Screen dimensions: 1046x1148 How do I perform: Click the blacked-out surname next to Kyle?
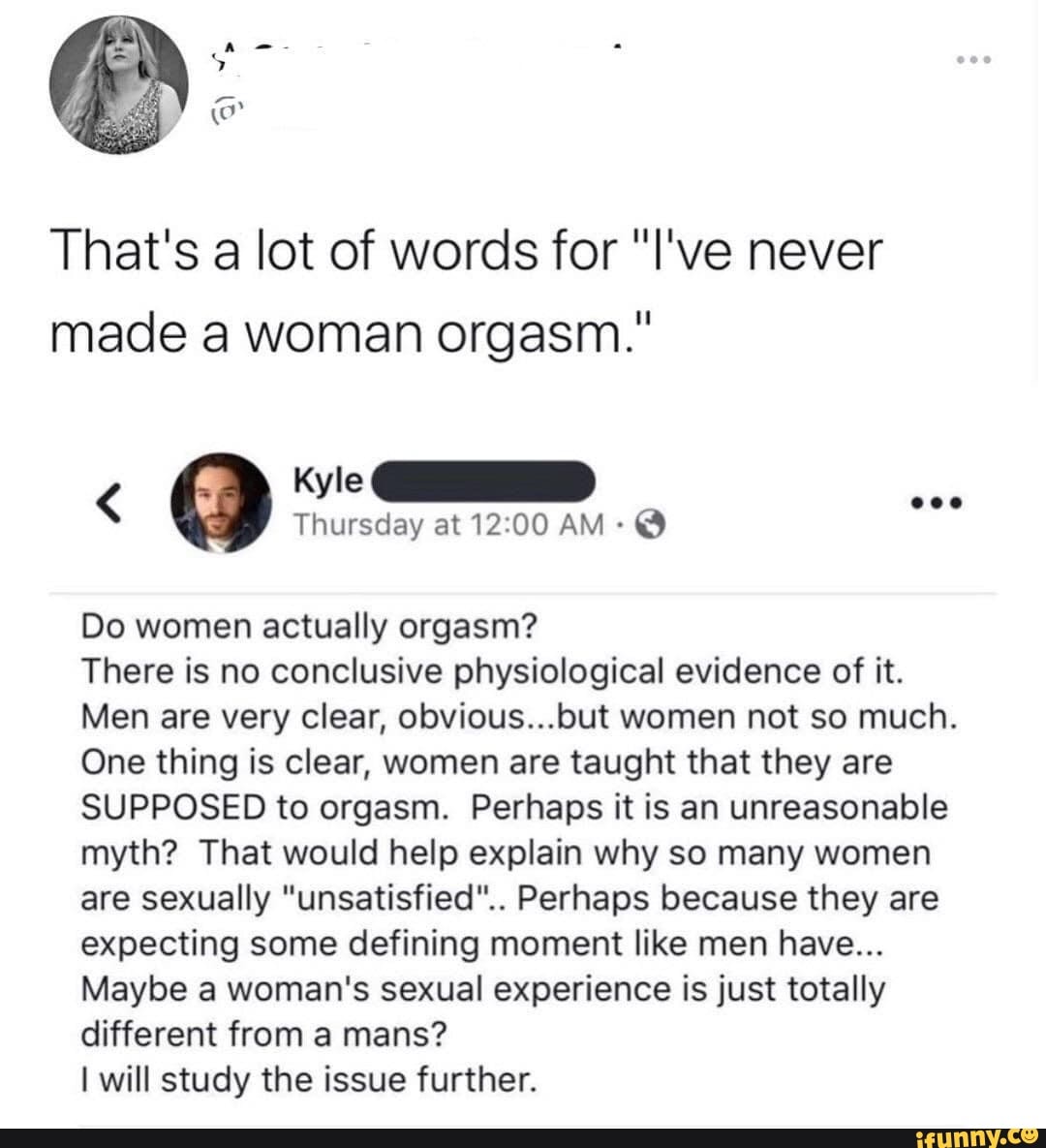point(484,481)
